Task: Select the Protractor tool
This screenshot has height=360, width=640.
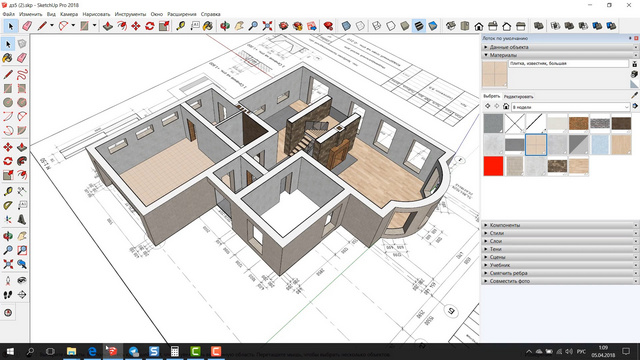Action: pyautogui.click(x=8, y=205)
